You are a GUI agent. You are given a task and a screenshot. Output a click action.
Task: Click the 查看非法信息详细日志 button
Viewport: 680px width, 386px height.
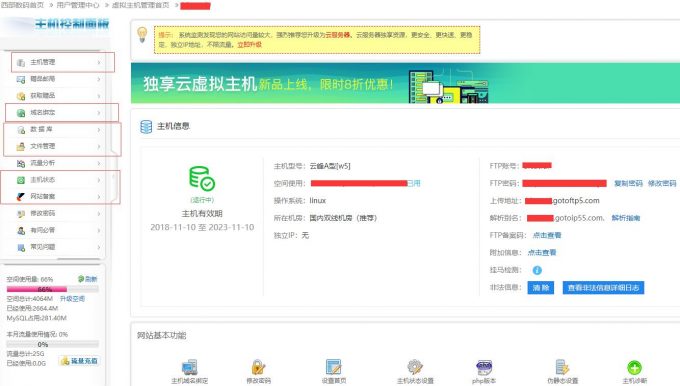pyautogui.click(x=603, y=288)
